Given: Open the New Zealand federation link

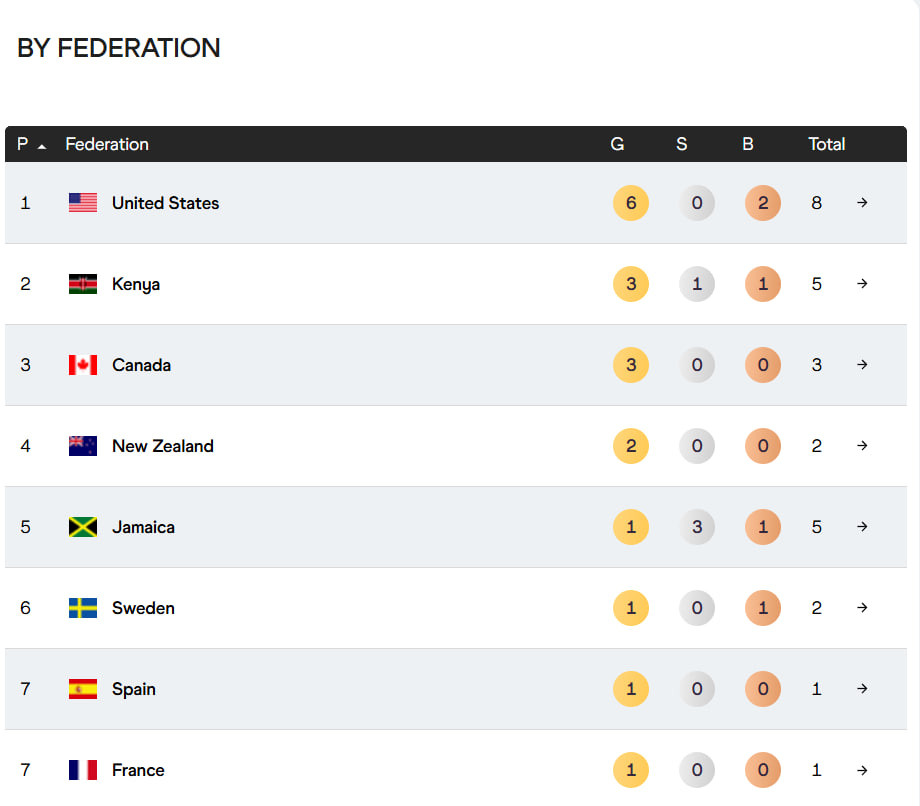Looking at the screenshot, I should (x=163, y=446).
